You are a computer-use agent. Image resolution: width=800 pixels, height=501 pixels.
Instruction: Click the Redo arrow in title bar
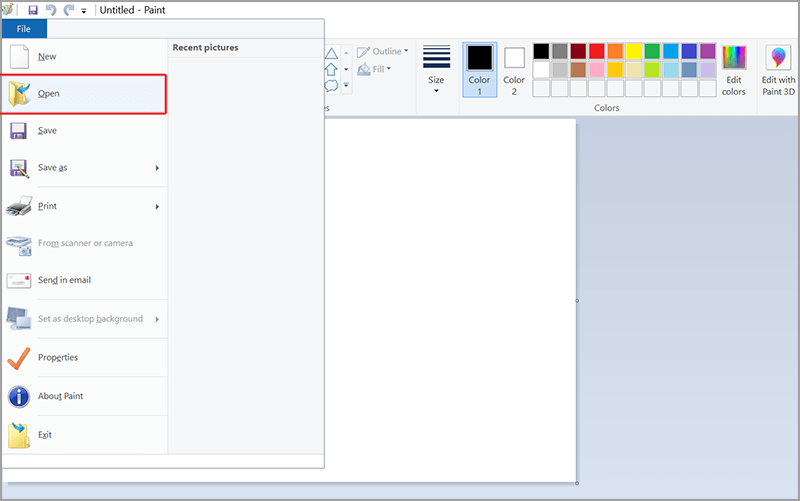[68, 10]
